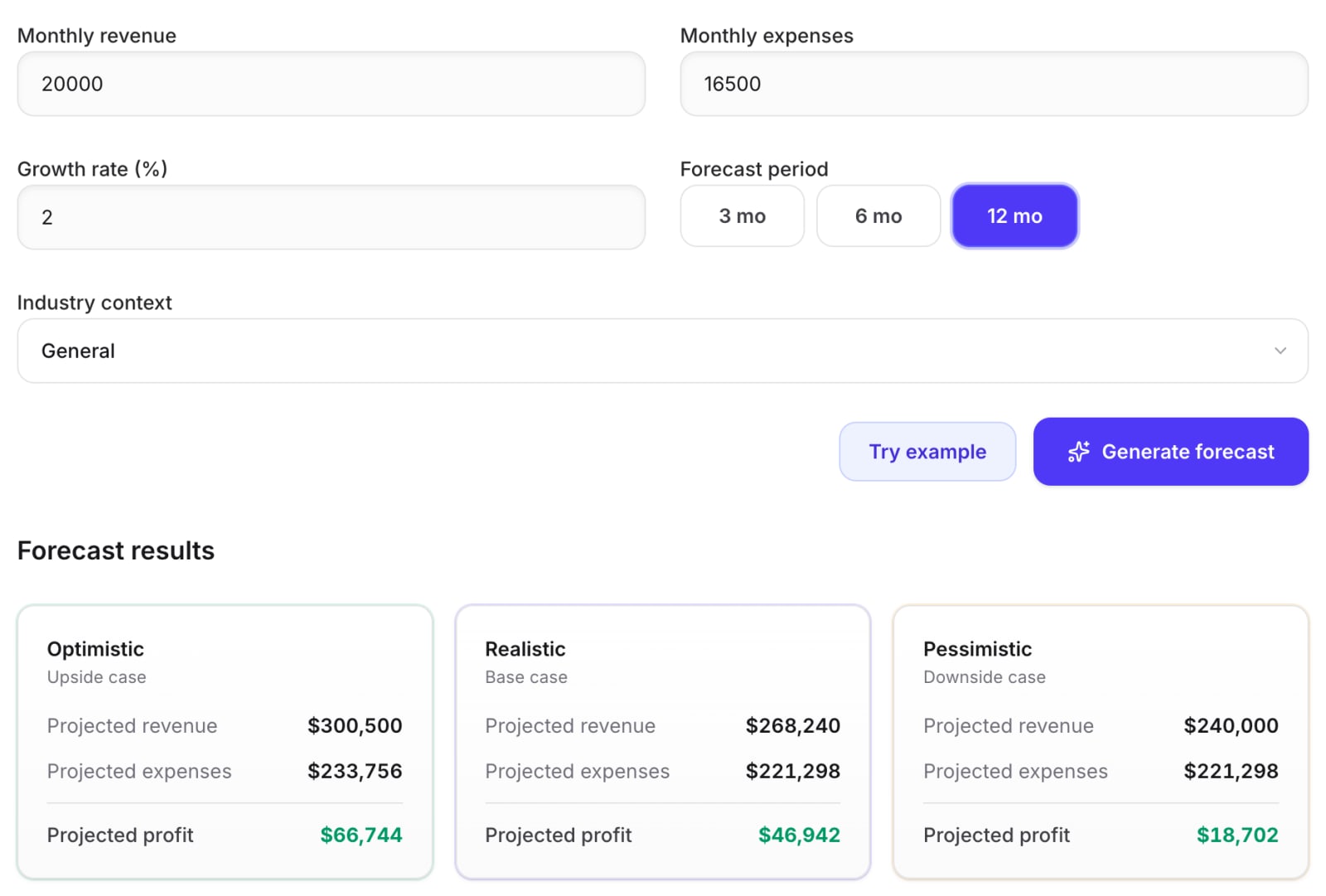Click the Pessimistic projected expenses $221,298 value
Image resolution: width=1326 pixels, height=896 pixels.
click(x=1232, y=772)
